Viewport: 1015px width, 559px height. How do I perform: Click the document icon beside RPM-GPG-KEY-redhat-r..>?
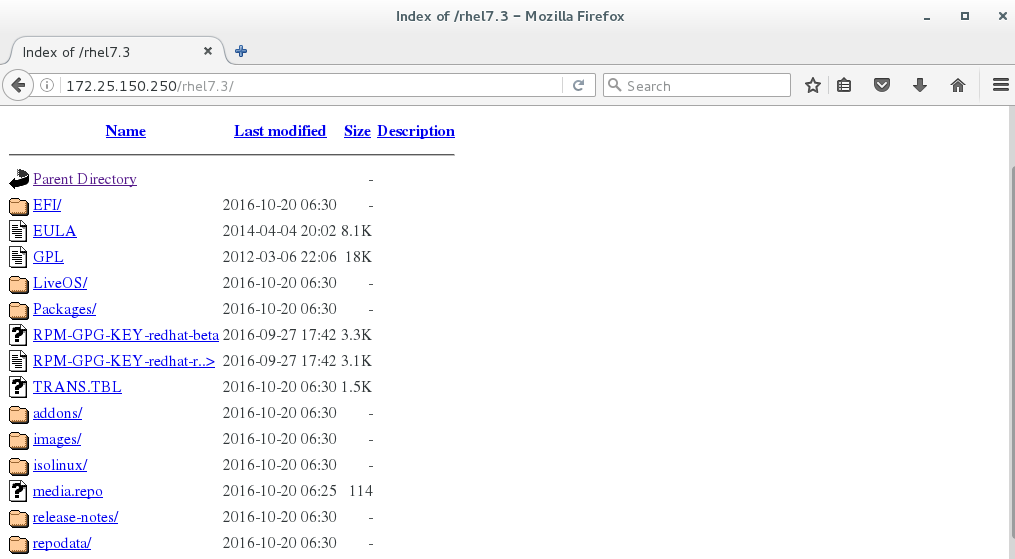(x=18, y=361)
